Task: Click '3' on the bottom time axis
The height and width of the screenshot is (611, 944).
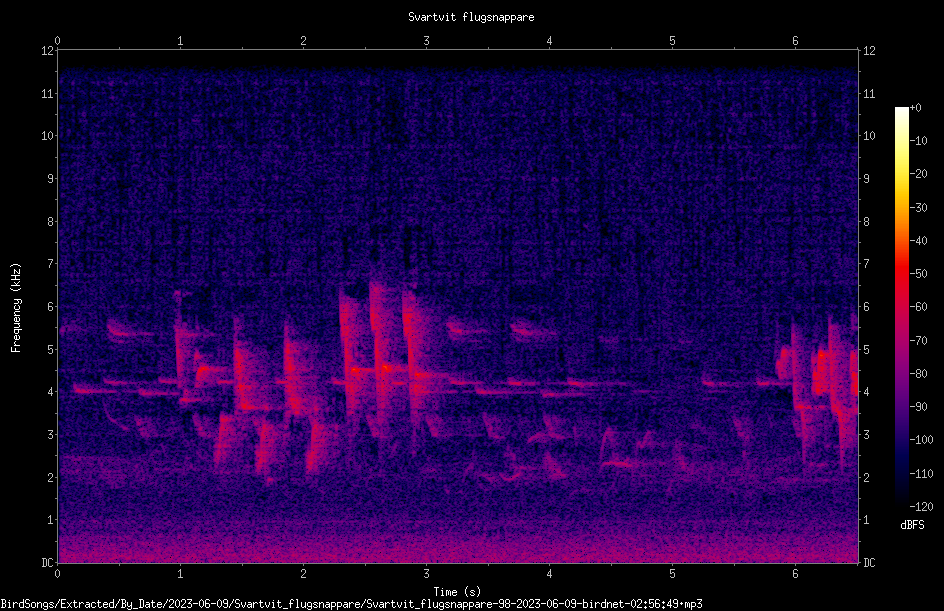Action: click(426, 574)
